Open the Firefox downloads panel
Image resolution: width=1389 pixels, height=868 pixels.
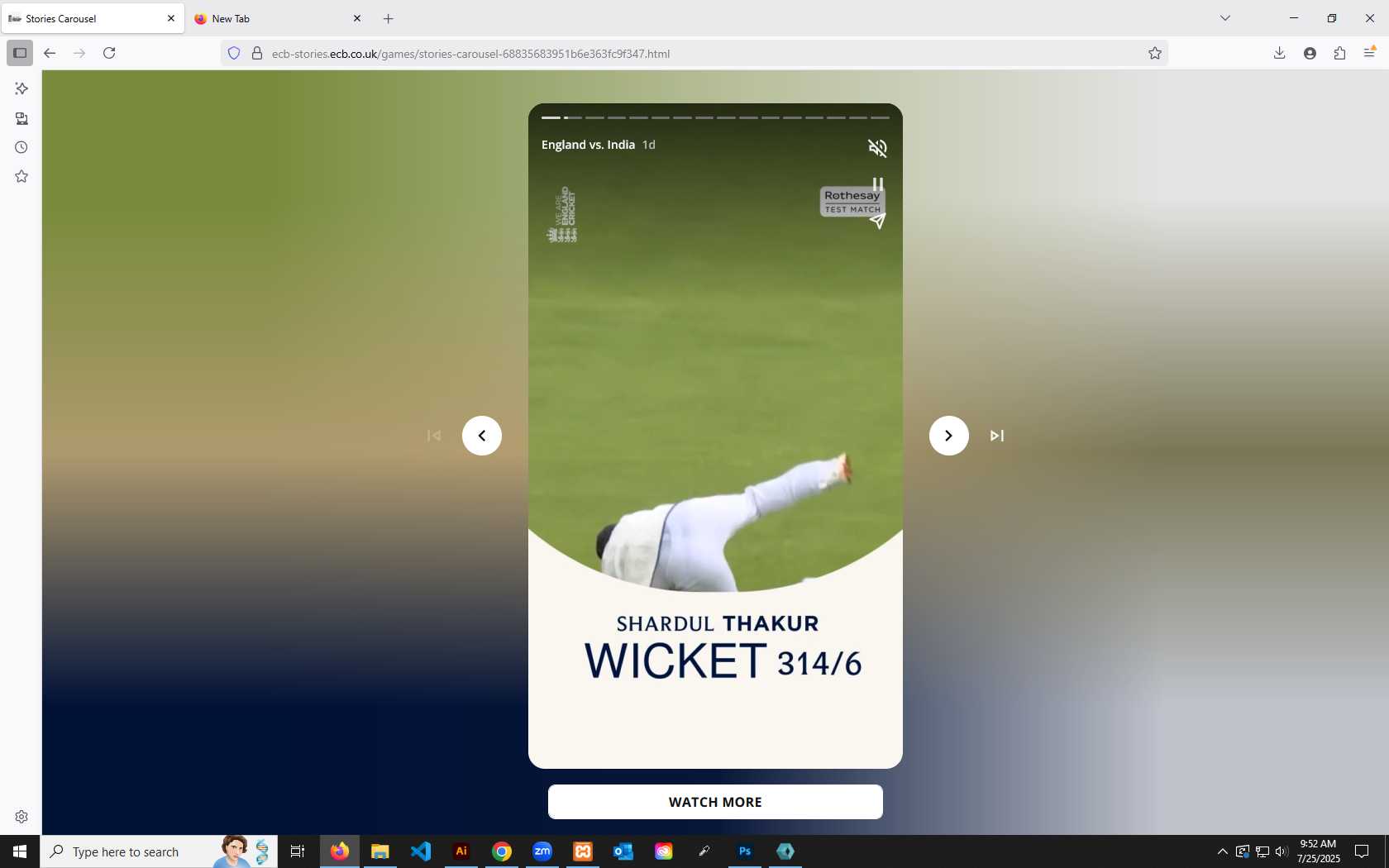coord(1279,53)
